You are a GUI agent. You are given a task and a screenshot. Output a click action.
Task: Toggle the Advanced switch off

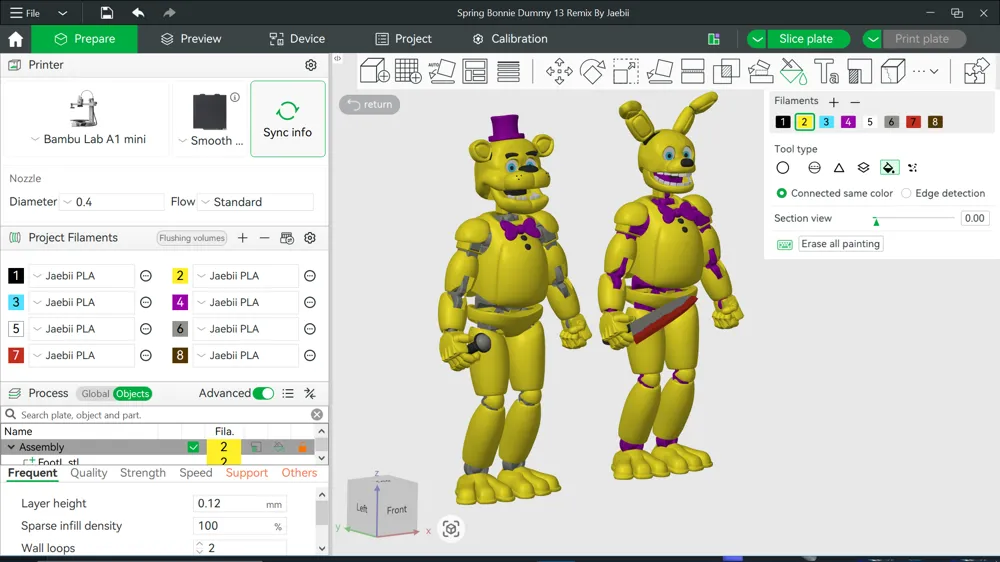(x=263, y=394)
